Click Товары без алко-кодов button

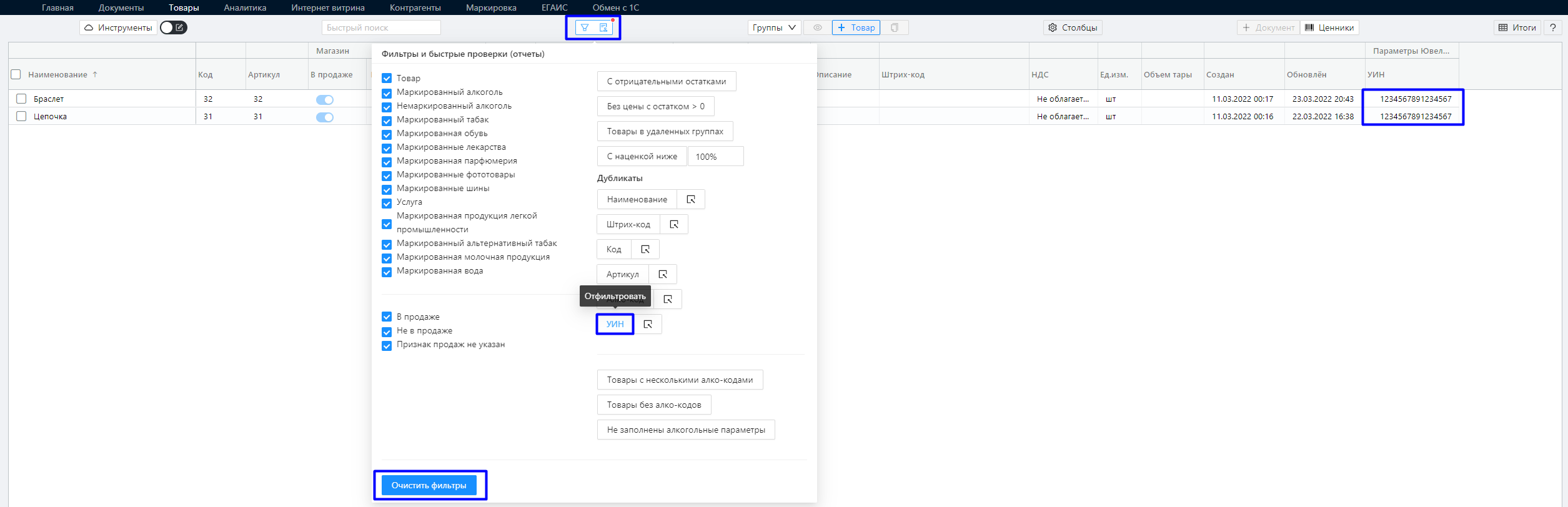point(654,405)
